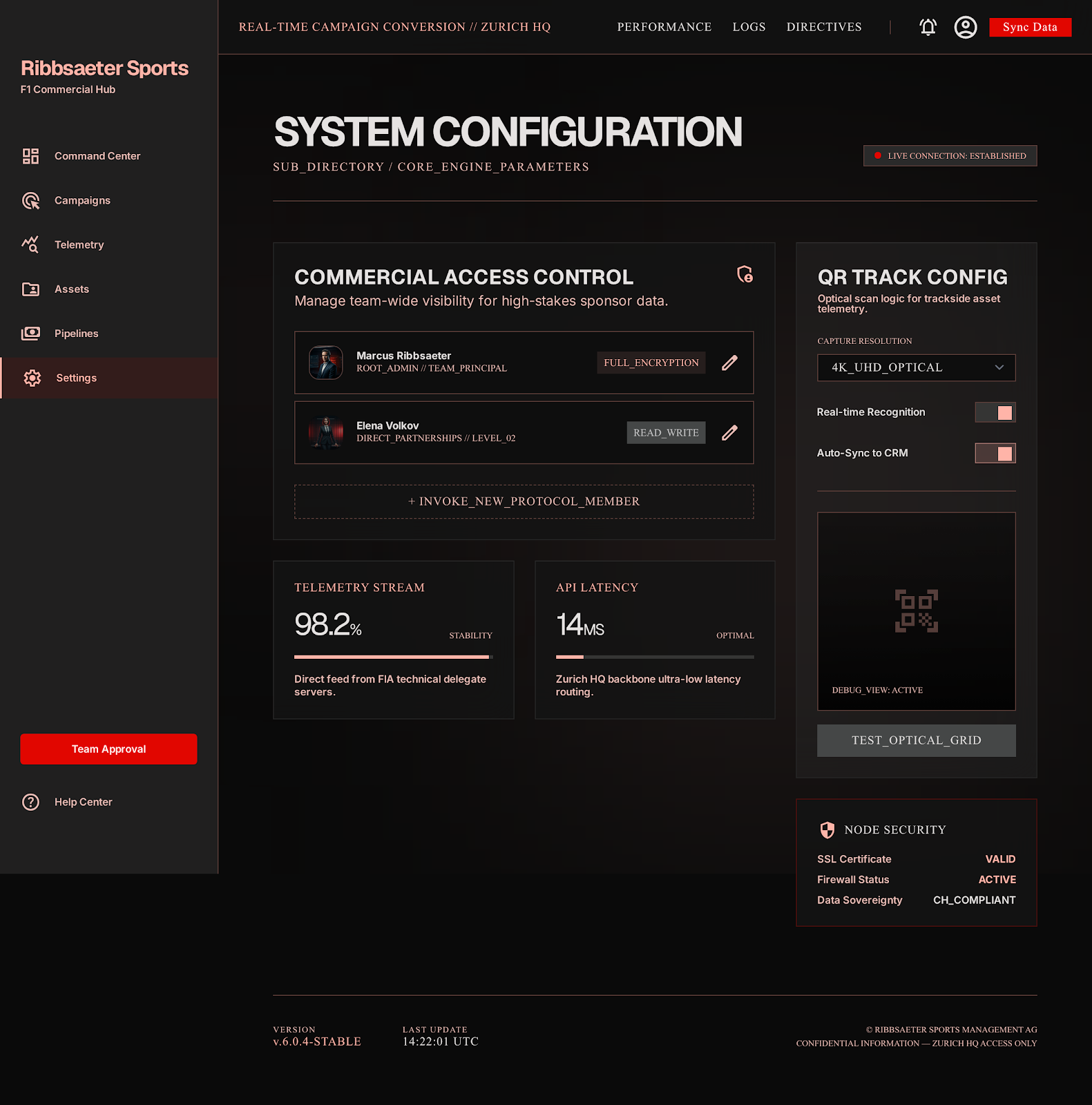Image resolution: width=1092 pixels, height=1105 pixels.
Task: Go to Pipelines in sidebar
Action: 109,333
